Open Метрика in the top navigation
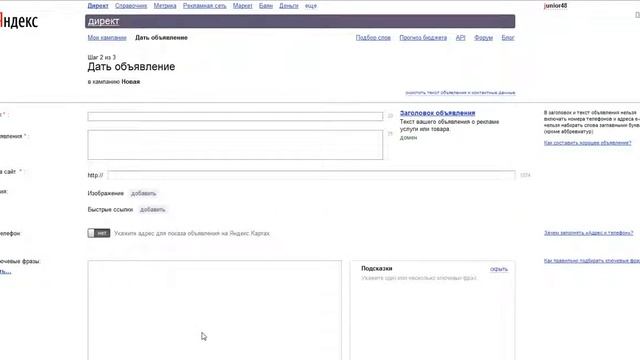640x360 pixels. click(x=165, y=6)
